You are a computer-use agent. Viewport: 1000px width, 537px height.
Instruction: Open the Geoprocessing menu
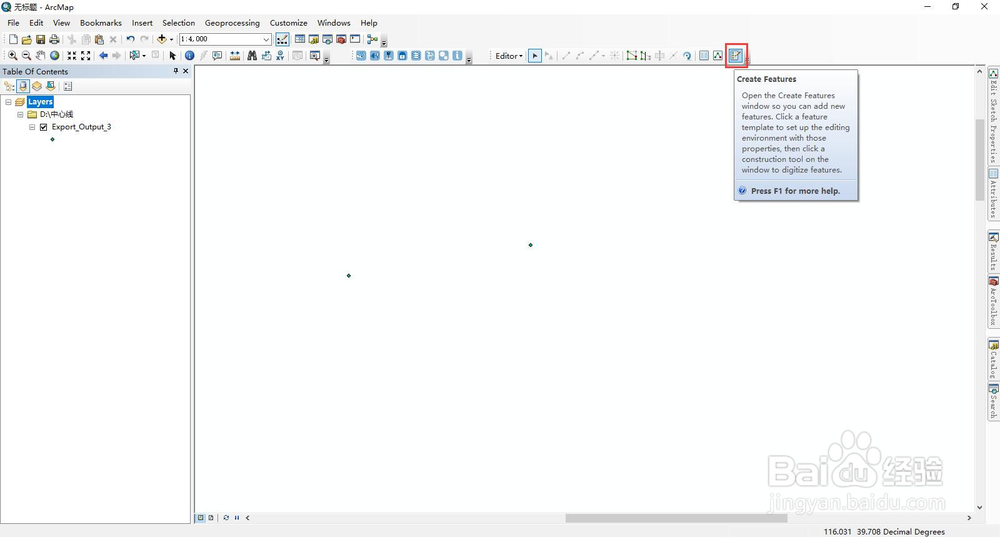click(232, 23)
